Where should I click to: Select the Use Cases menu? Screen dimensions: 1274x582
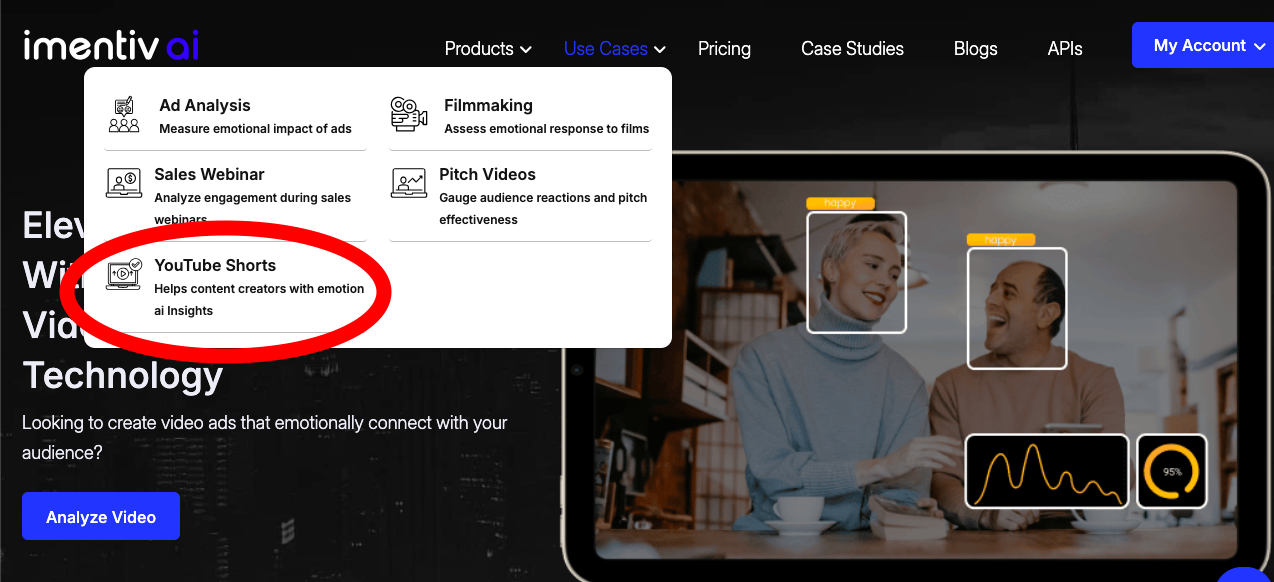tap(605, 48)
